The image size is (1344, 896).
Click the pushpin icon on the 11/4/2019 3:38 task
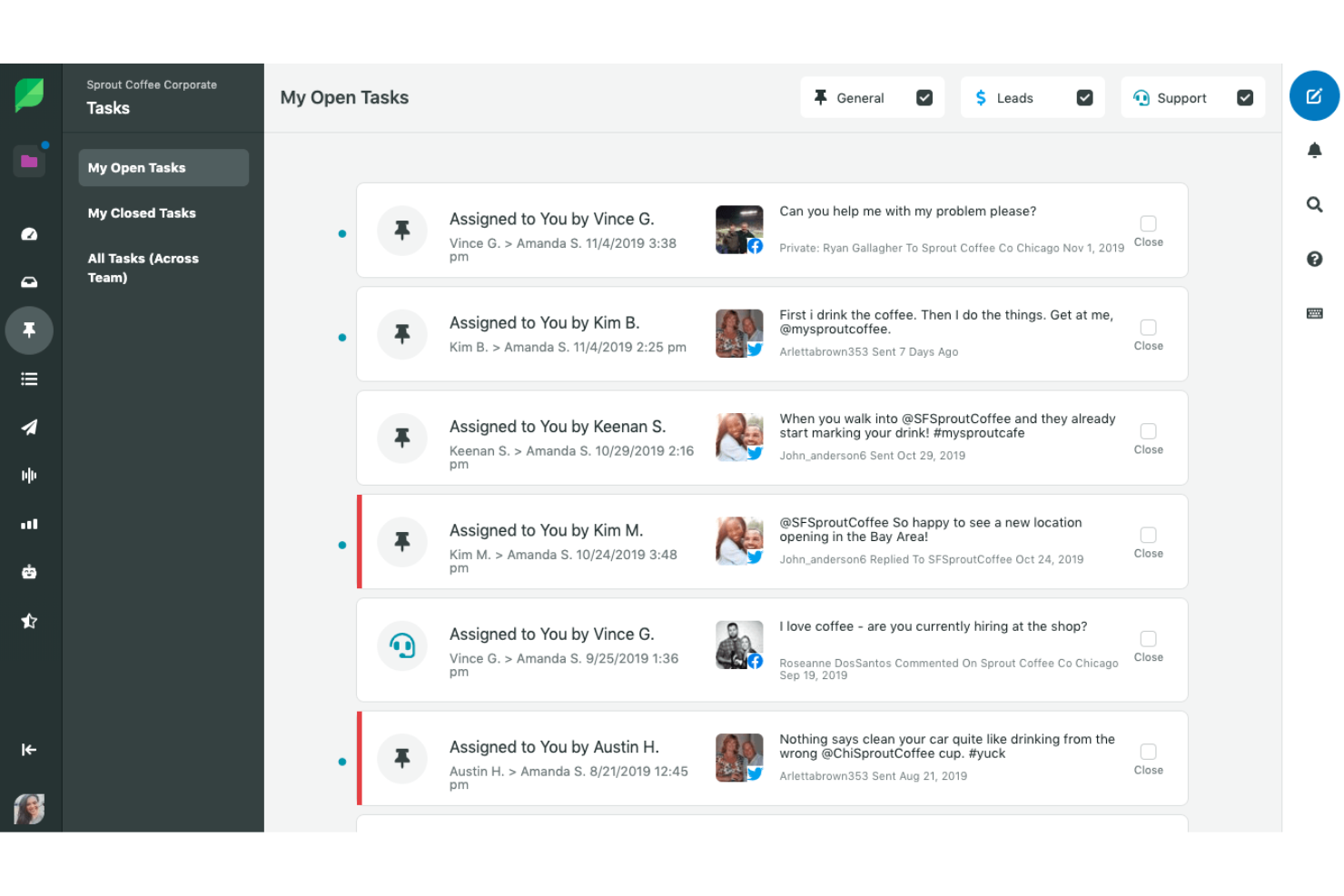(x=402, y=231)
